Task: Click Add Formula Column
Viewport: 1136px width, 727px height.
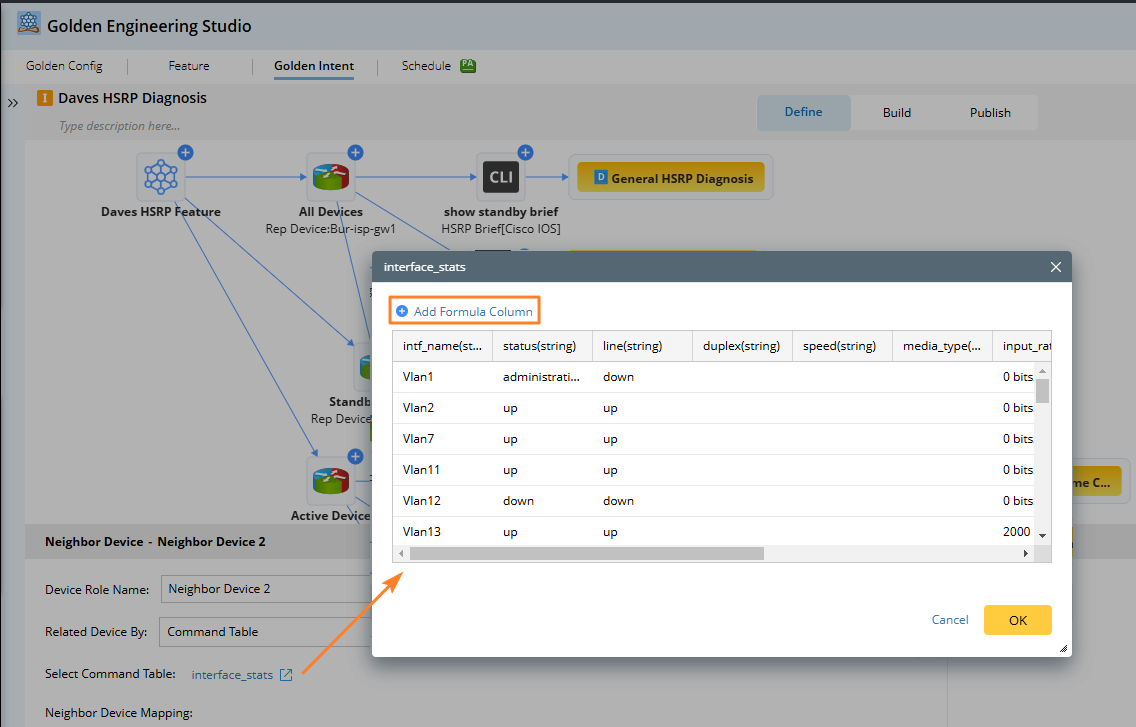Action: [x=465, y=311]
